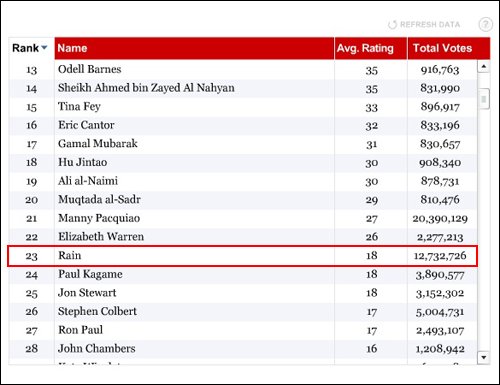
Task: Click the vertical scrollbar thumb
Action: coord(484,99)
